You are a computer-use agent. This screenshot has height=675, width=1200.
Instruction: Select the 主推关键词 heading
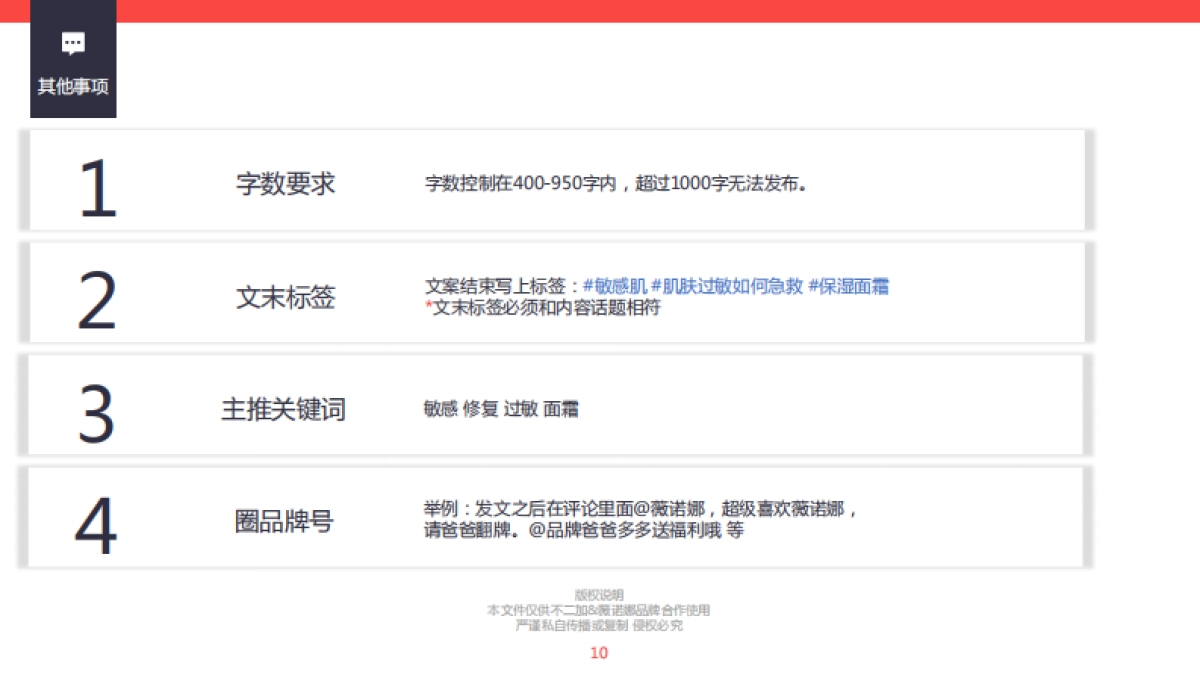tap(283, 409)
